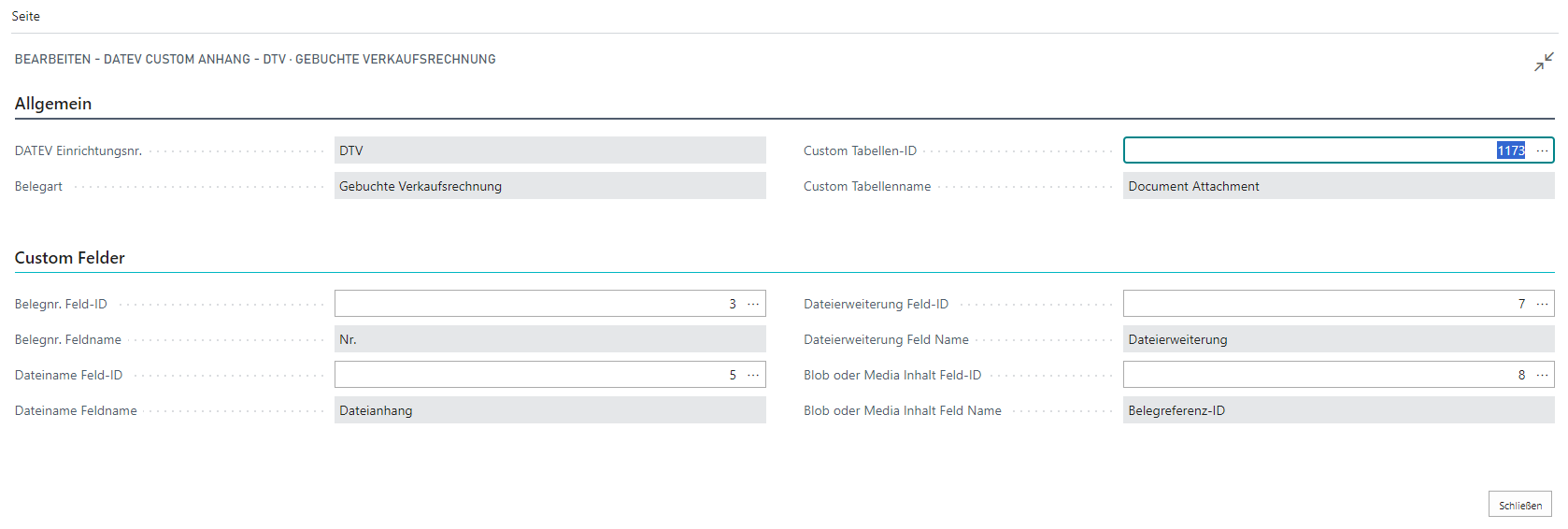The width and height of the screenshot is (1568, 529).
Task: Click the Belegreferenz-ID read-only field
Action: (1338, 410)
